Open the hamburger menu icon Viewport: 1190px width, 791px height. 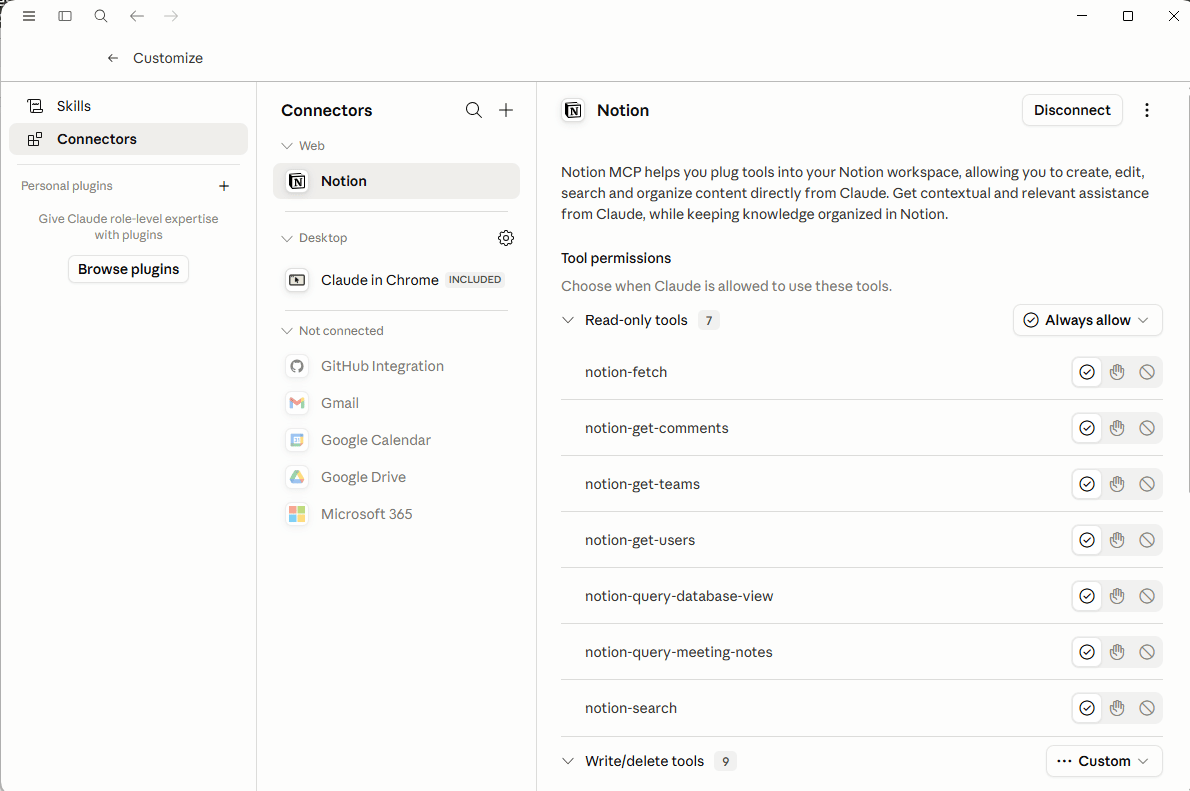click(x=29, y=16)
